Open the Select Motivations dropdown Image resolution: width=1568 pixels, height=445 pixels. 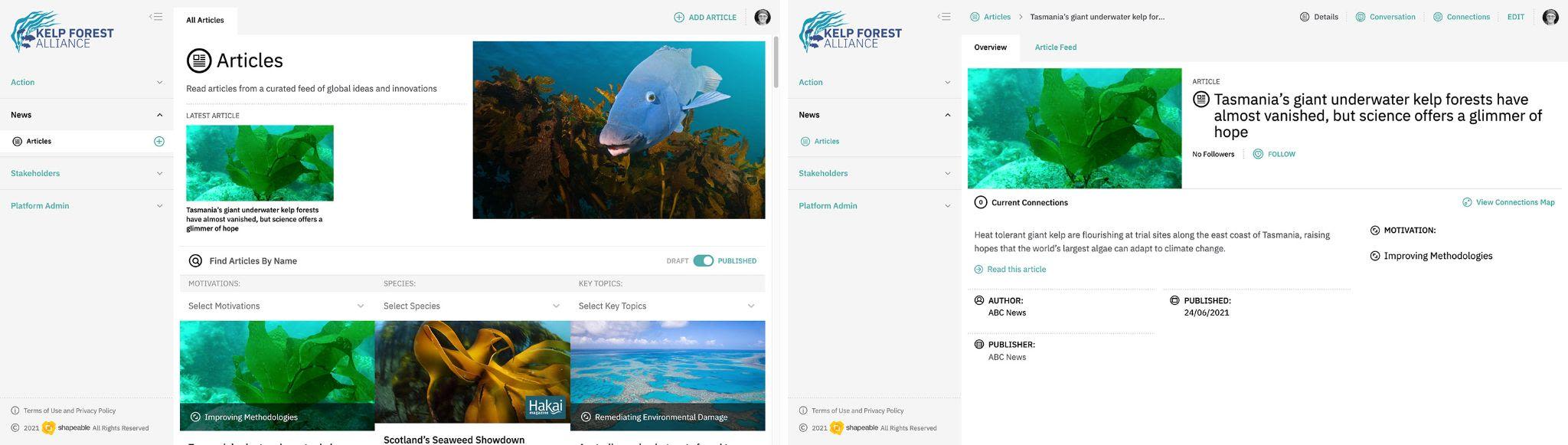pyautogui.click(x=276, y=306)
